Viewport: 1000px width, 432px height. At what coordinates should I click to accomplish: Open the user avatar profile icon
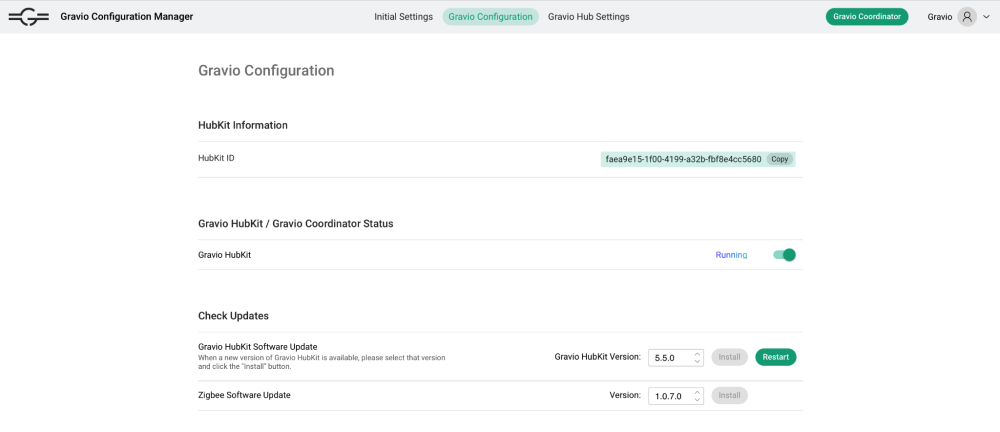click(x=966, y=17)
